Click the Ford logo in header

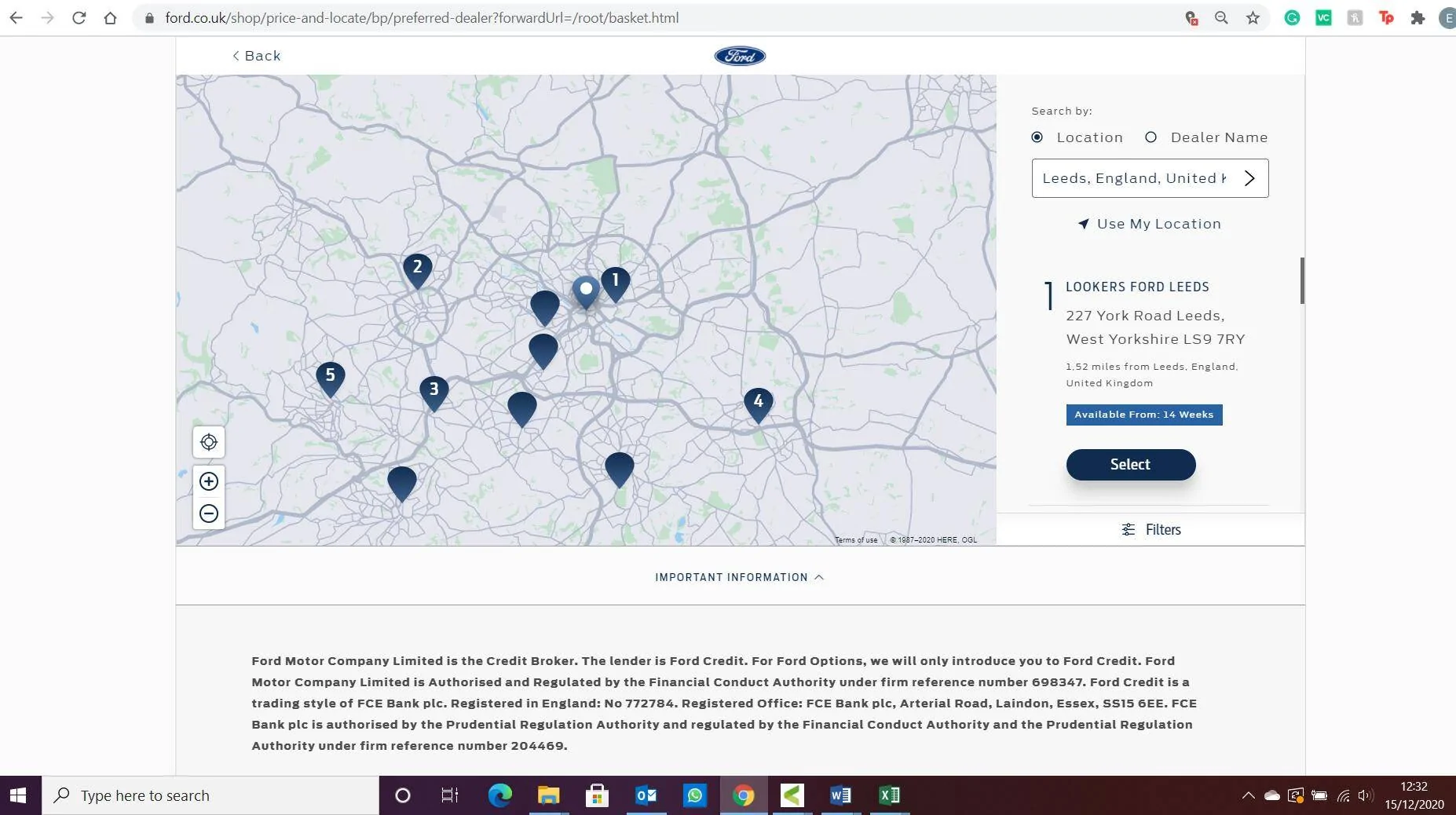pos(740,56)
